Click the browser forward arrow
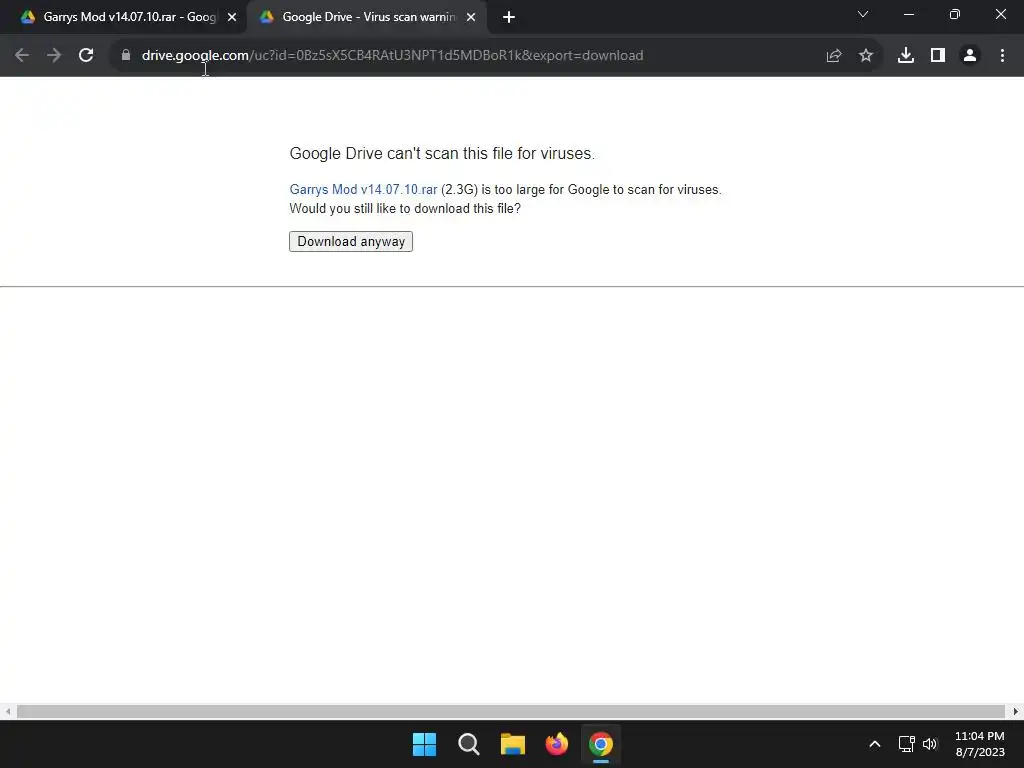 54,56
